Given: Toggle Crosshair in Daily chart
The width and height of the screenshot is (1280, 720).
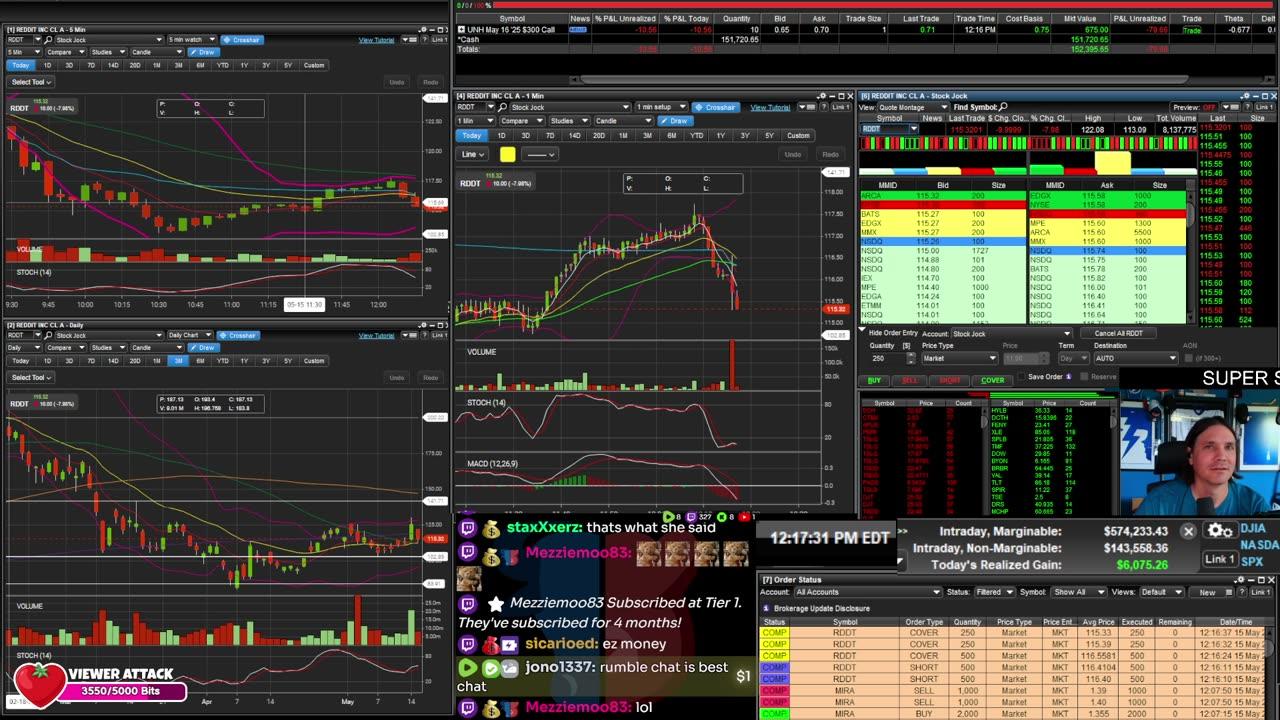Looking at the screenshot, I should point(238,335).
